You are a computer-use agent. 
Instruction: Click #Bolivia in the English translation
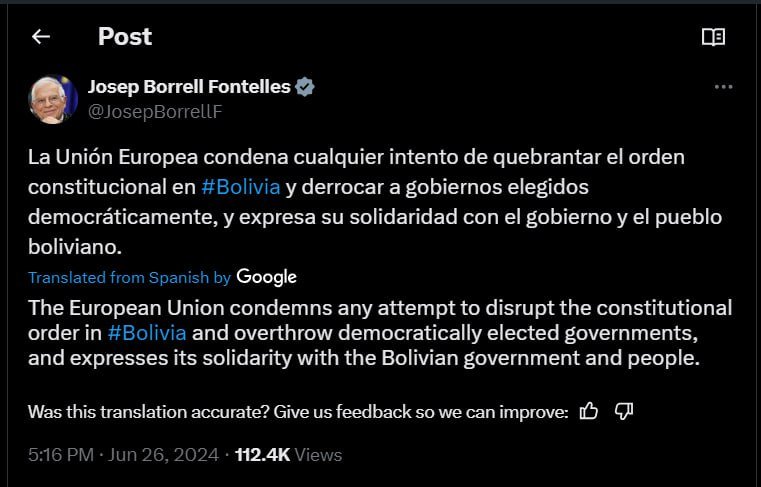click(x=147, y=333)
